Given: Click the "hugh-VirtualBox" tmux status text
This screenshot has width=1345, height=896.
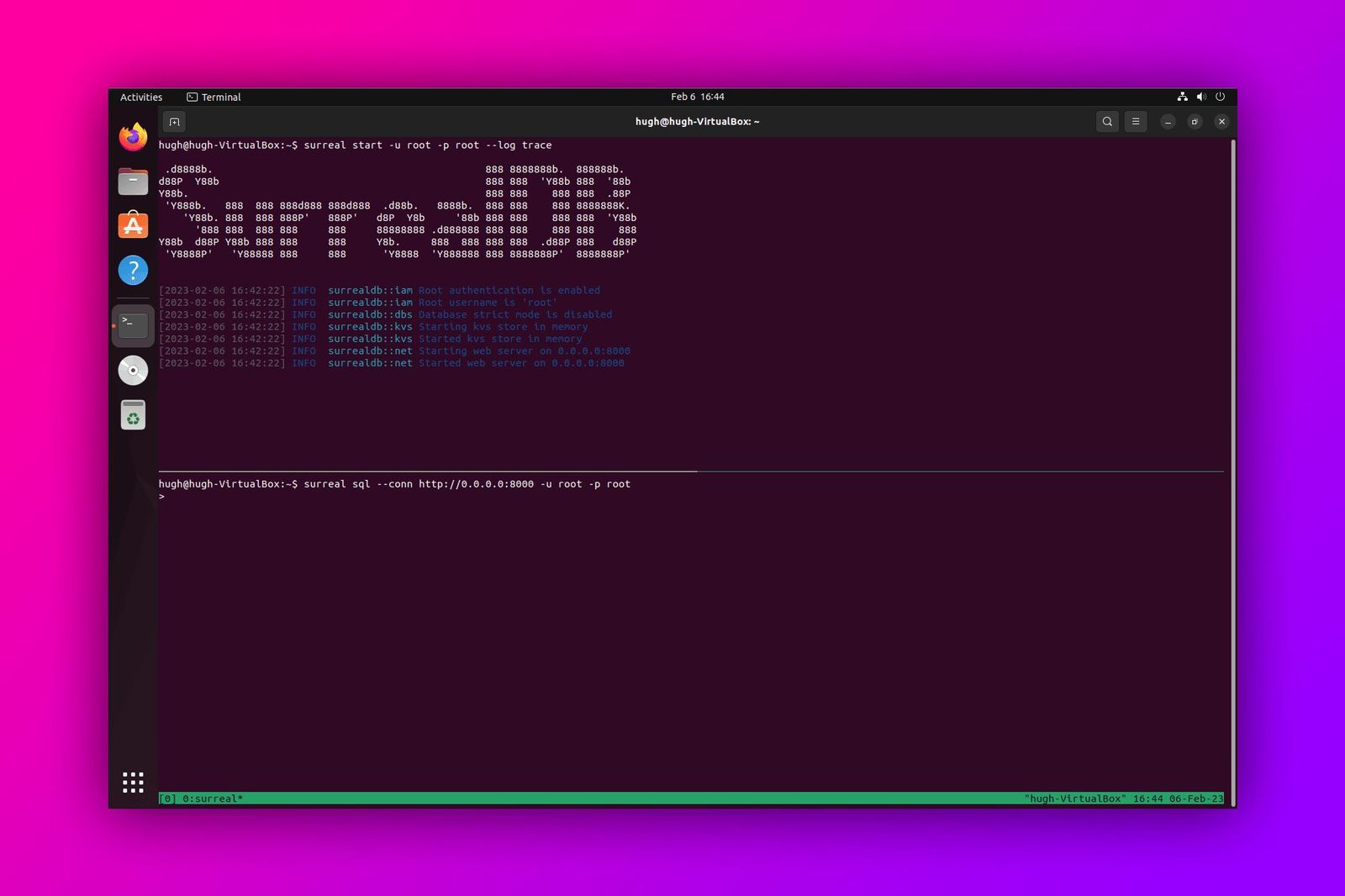Looking at the screenshot, I should pos(1075,798).
